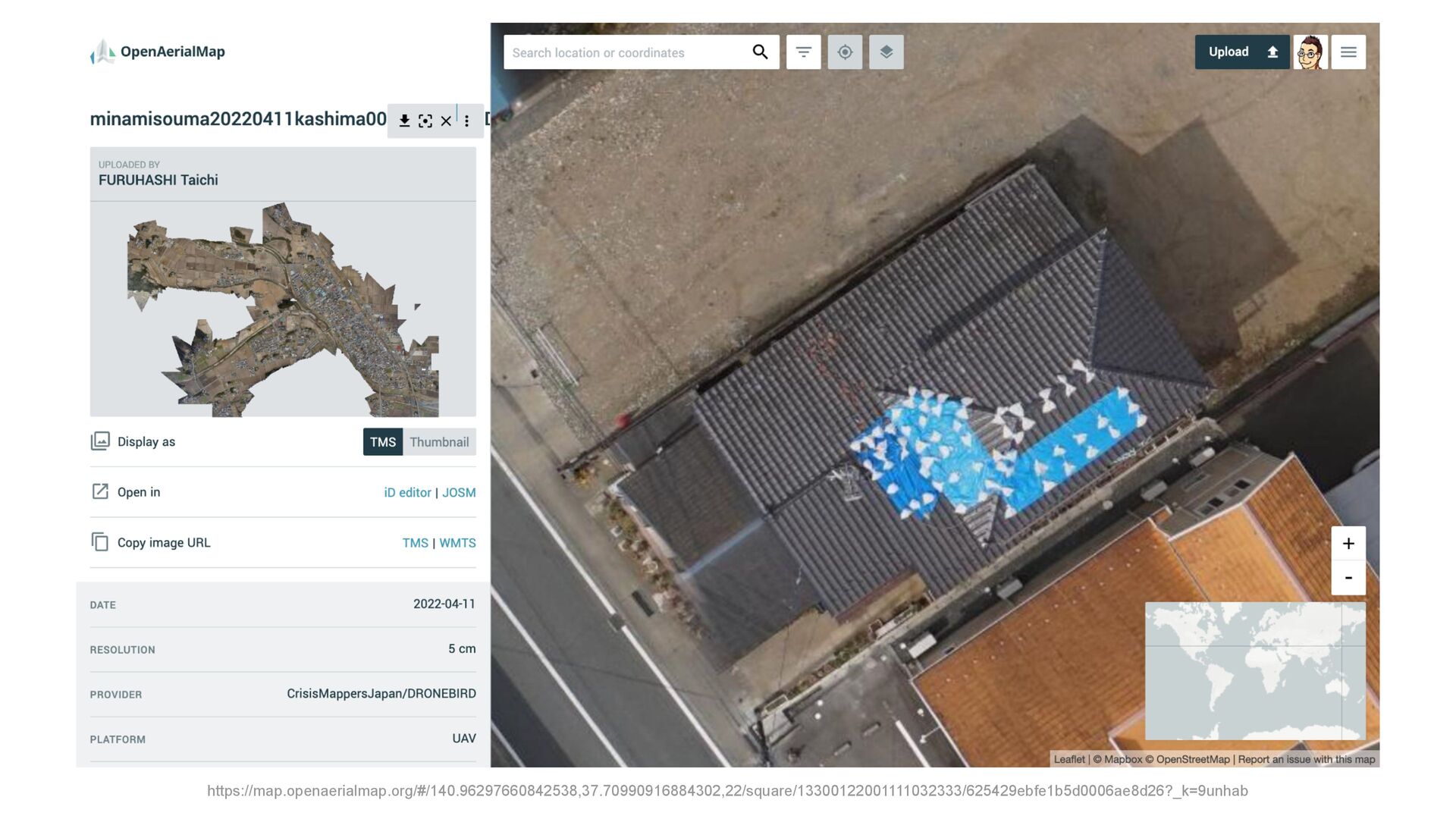Open the hamburger main menu
Image resolution: width=1456 pixels, height=819 pixels.
click(1348, 52)
